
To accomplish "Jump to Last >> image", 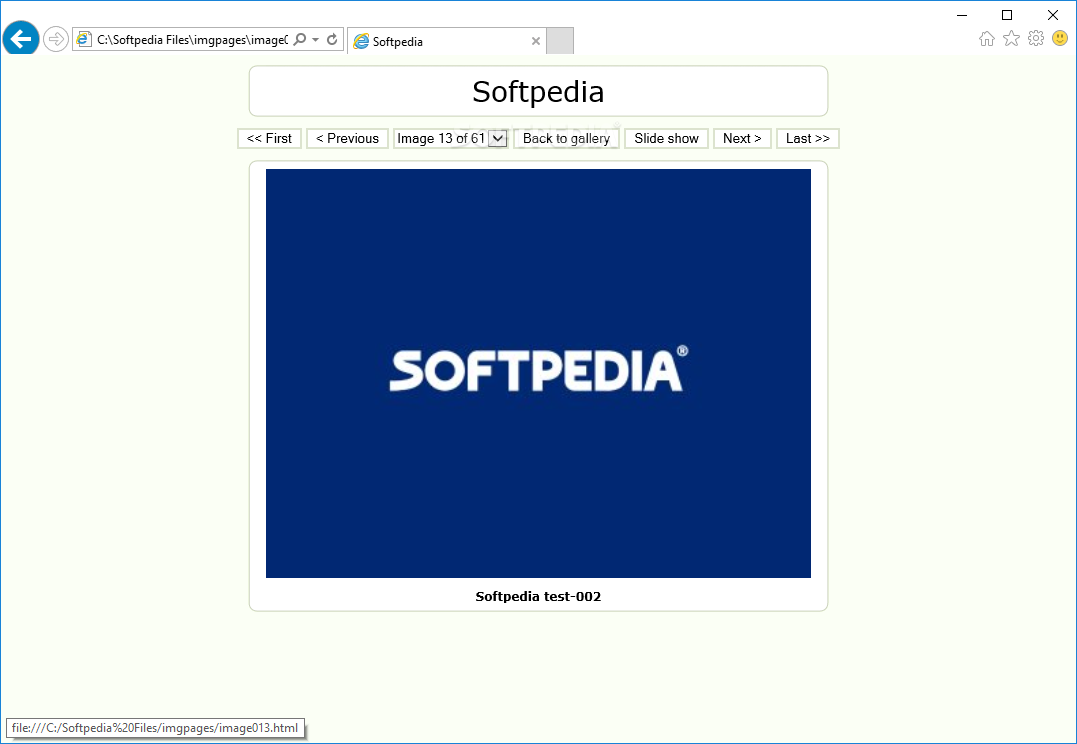I will point(808,138).
